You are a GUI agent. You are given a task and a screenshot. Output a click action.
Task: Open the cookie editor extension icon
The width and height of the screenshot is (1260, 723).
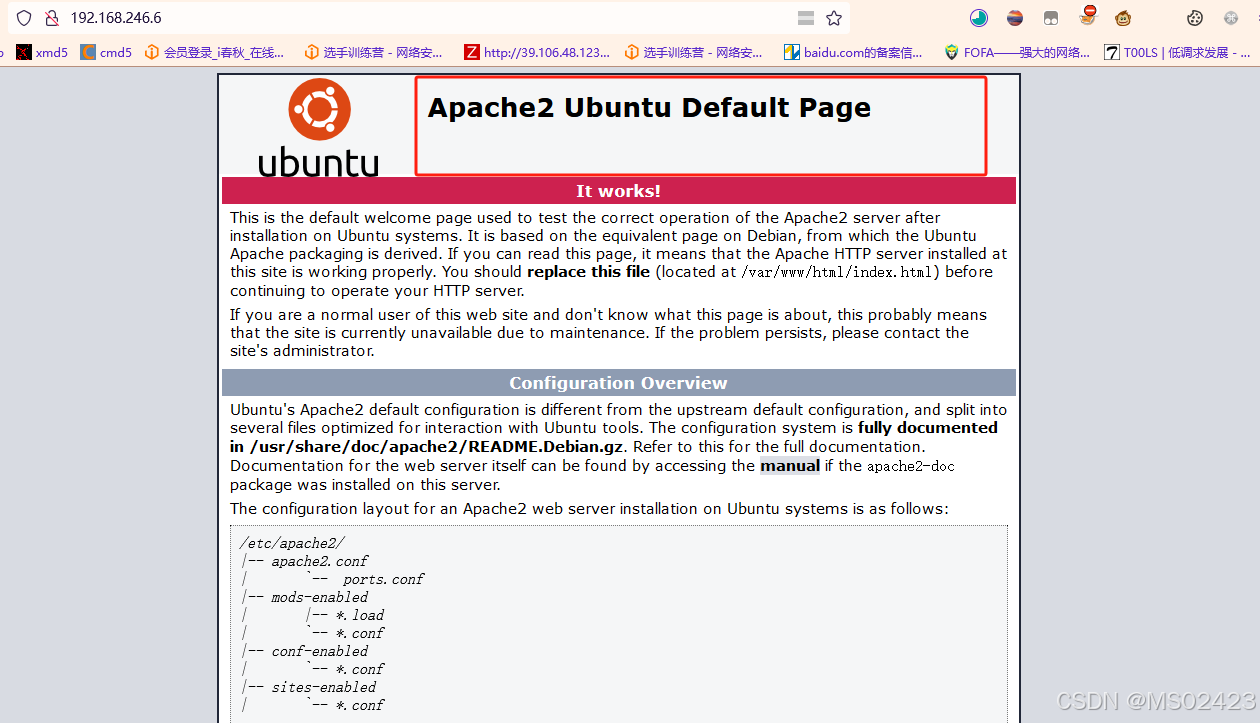coord(1195,18)
